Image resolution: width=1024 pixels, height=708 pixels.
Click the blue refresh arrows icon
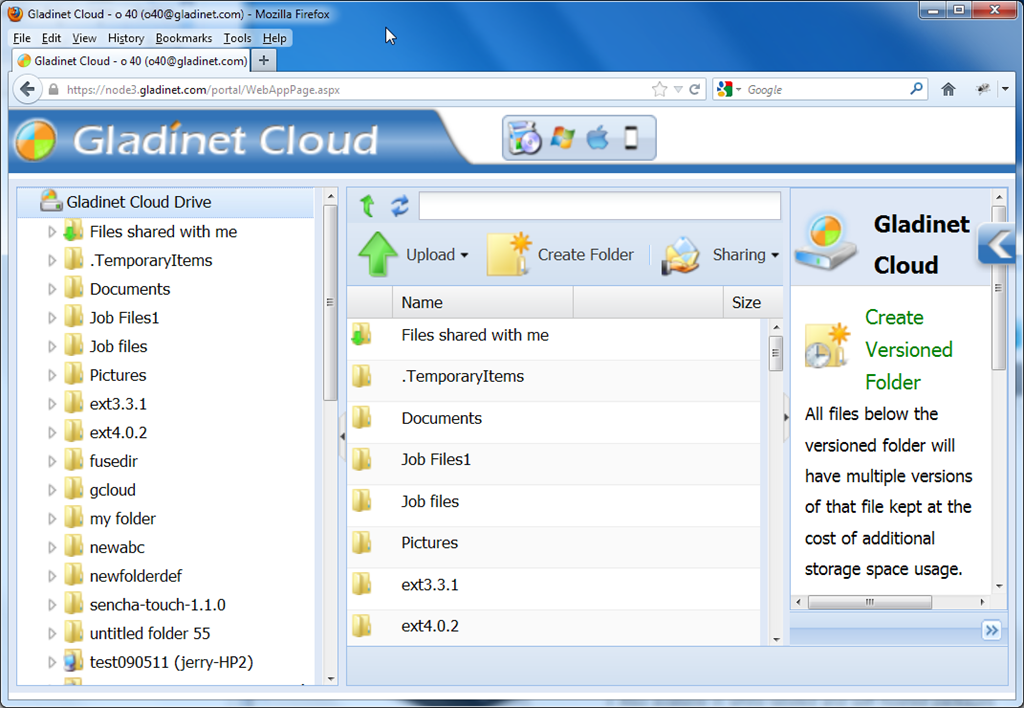click(x=400, y=206)
